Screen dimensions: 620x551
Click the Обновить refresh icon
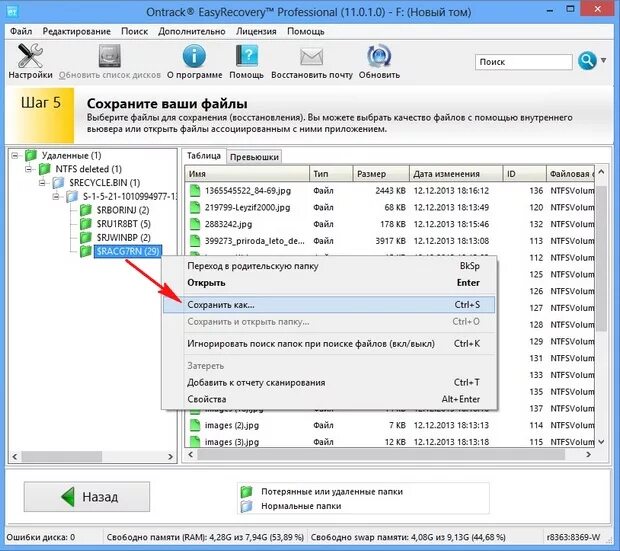[379, 56]
